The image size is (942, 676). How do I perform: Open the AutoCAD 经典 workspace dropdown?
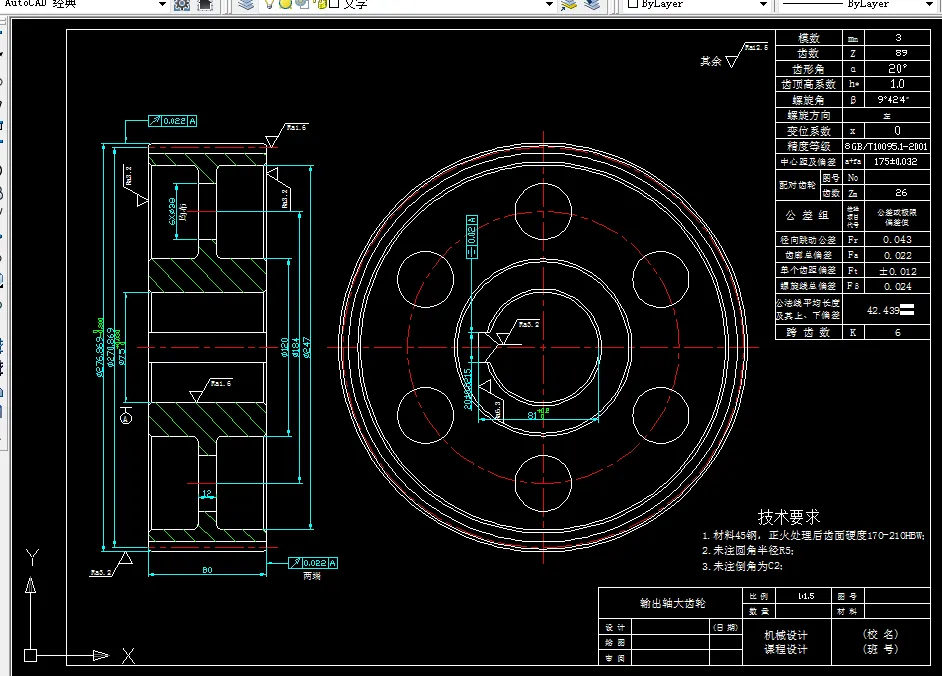coord(162,4)
